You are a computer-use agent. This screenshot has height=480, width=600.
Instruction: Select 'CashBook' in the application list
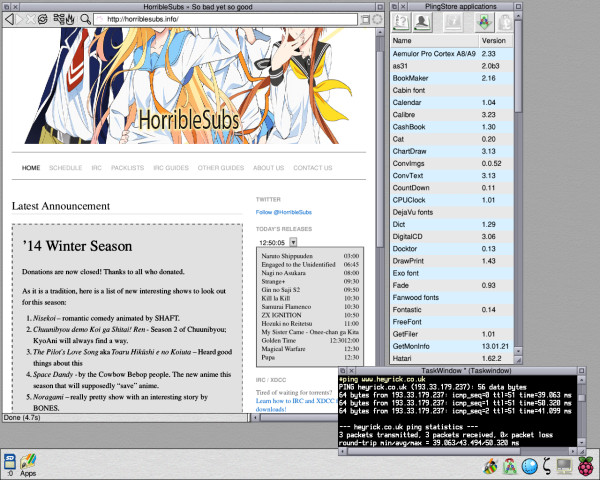pos(452,127)
